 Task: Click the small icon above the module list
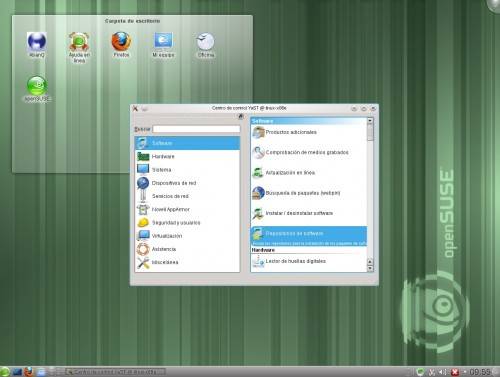tap(241, 116)
